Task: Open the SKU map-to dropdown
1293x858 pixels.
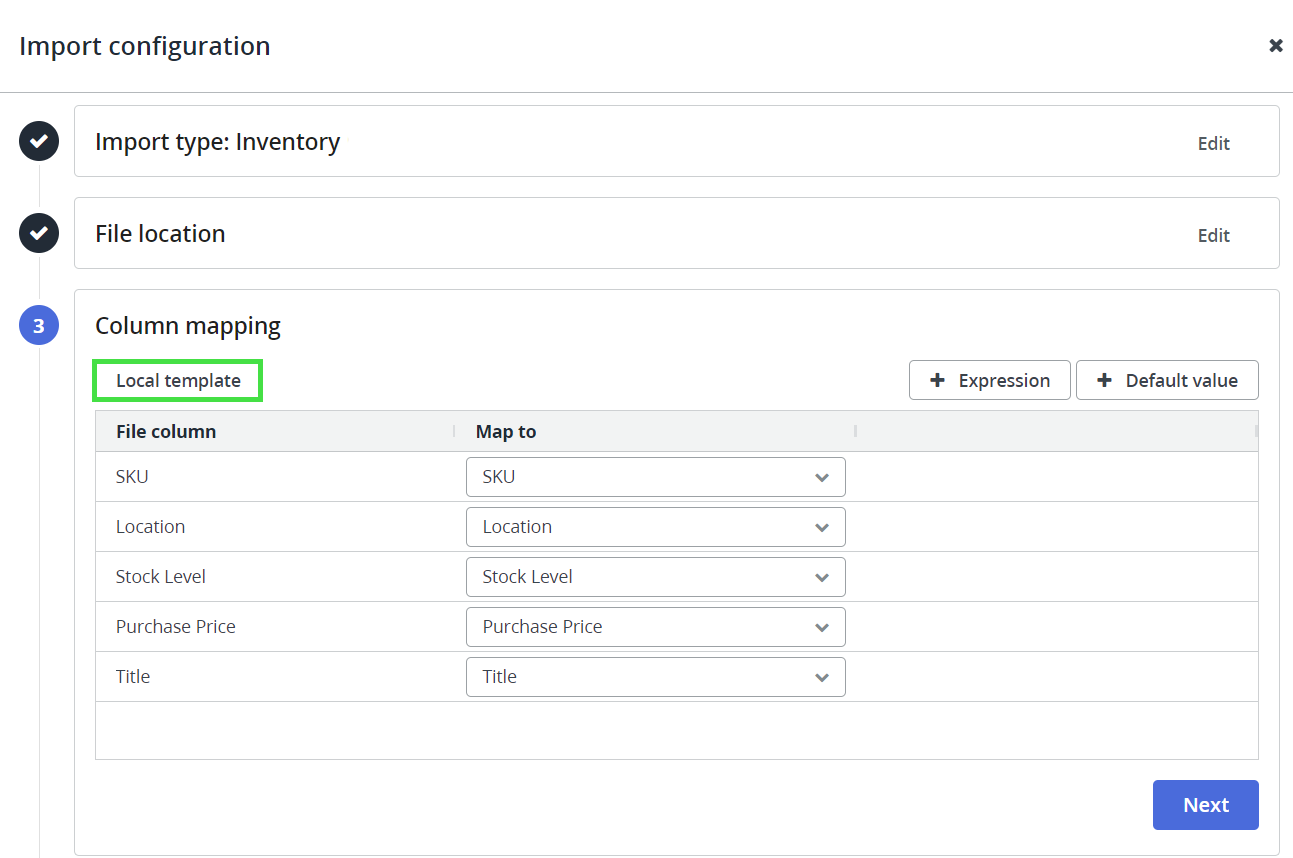Action: pos(655,477)
